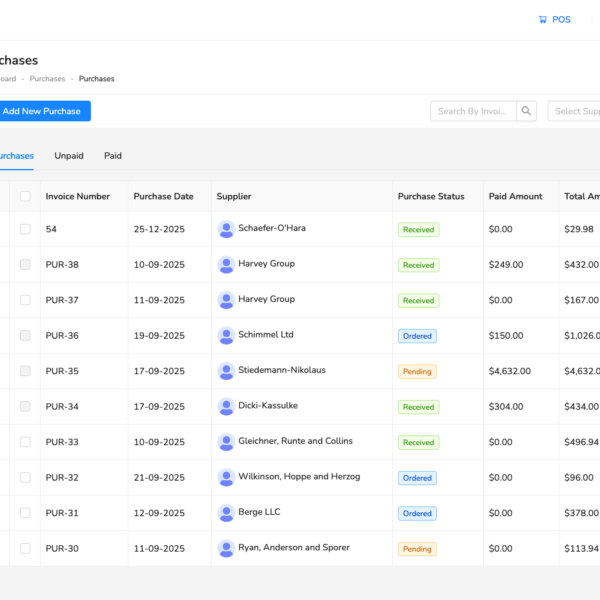Click purchase date 19-09-2025
Viewport: 600px width, 600px height.
click(x=159, y=336)
